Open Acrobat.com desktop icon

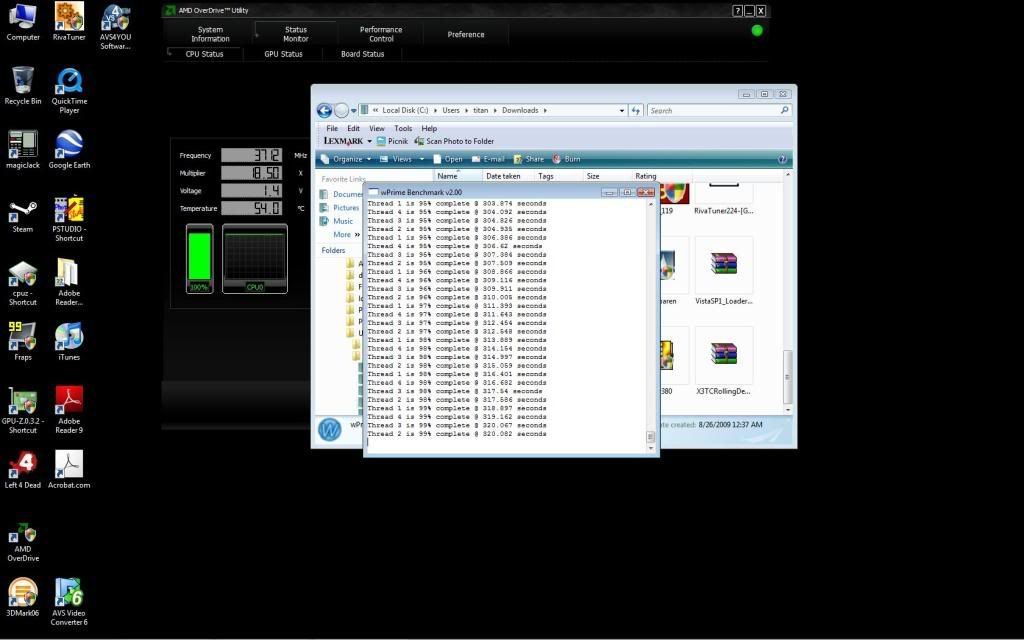(x=69, y=470)
